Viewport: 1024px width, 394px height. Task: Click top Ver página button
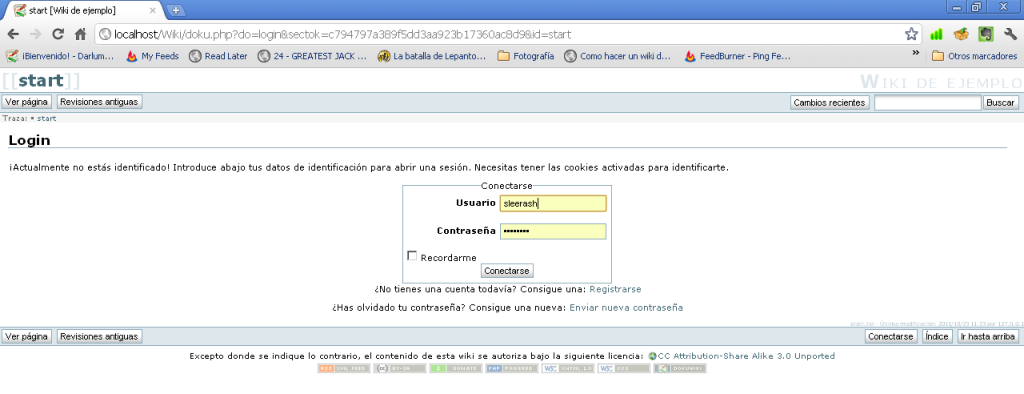tap(26, 102)
